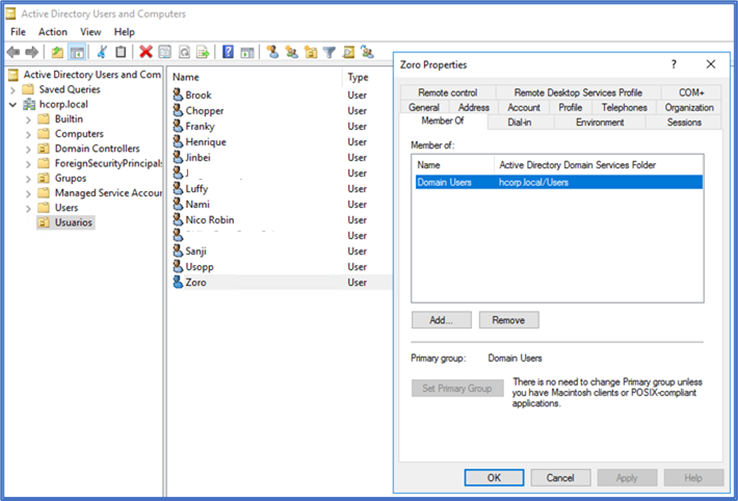Click the Paste clipboard toolbar icon

point(120,52)
